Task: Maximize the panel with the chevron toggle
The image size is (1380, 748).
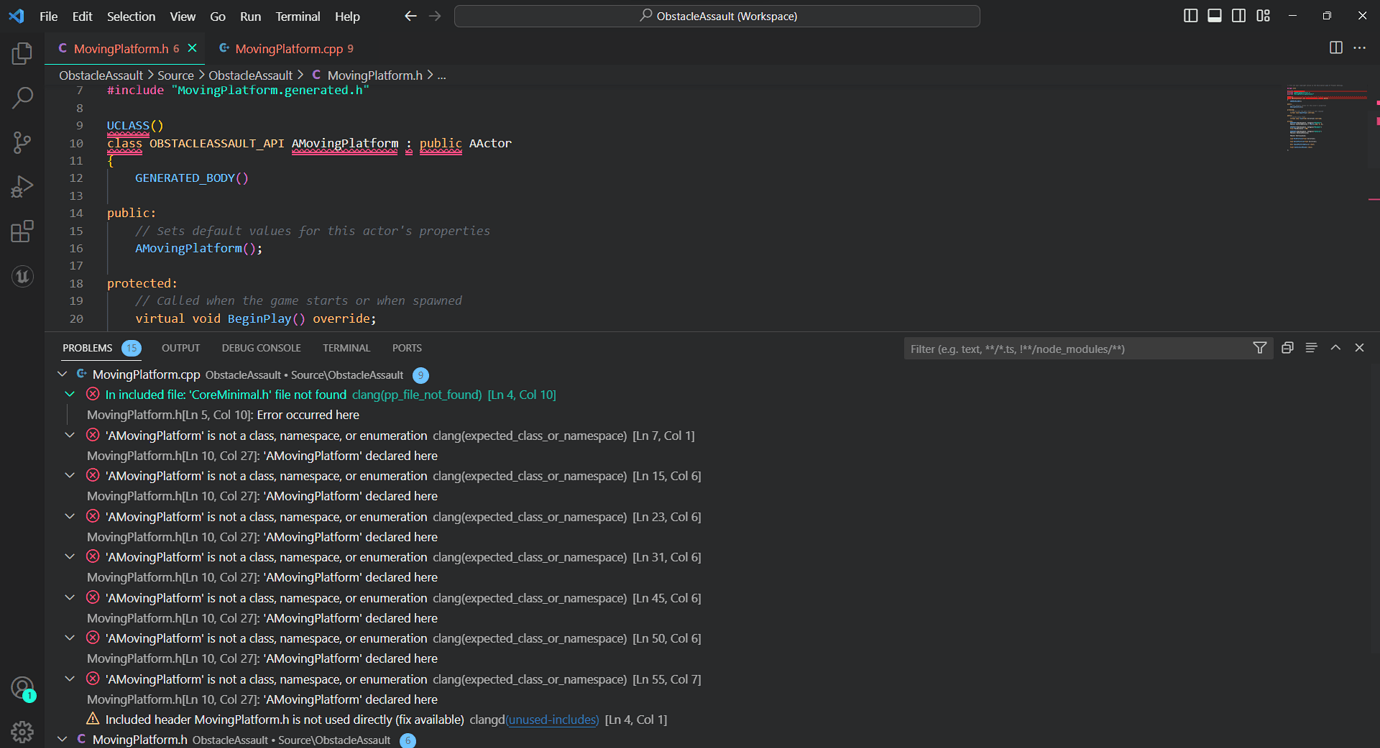Action: 1335,347
